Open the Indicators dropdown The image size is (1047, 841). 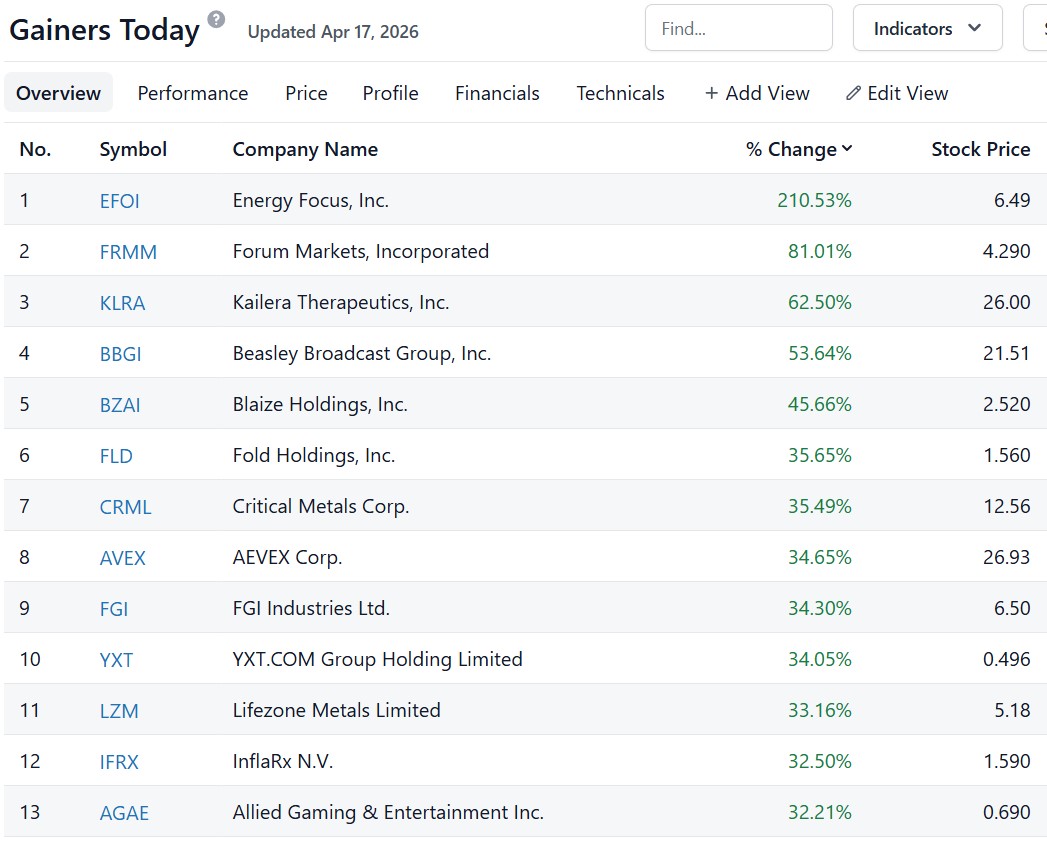[x=927, y=29]
